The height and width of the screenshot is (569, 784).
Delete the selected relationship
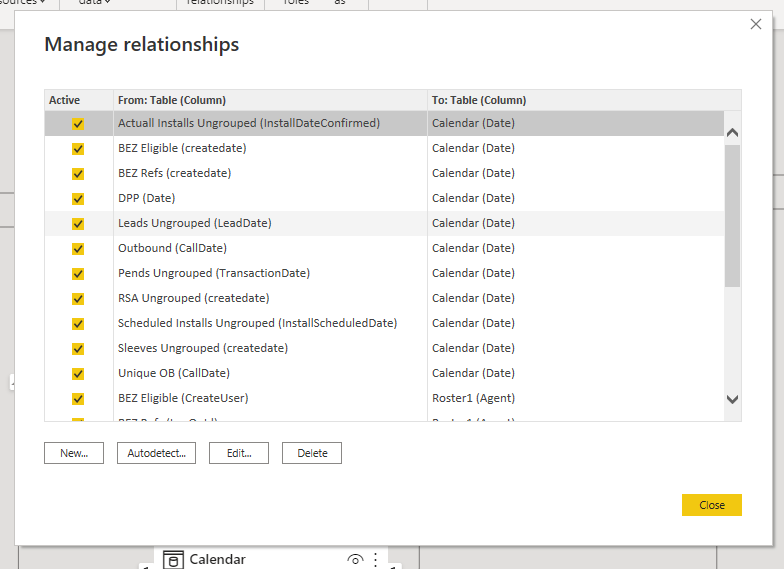(x=312, y=453)
